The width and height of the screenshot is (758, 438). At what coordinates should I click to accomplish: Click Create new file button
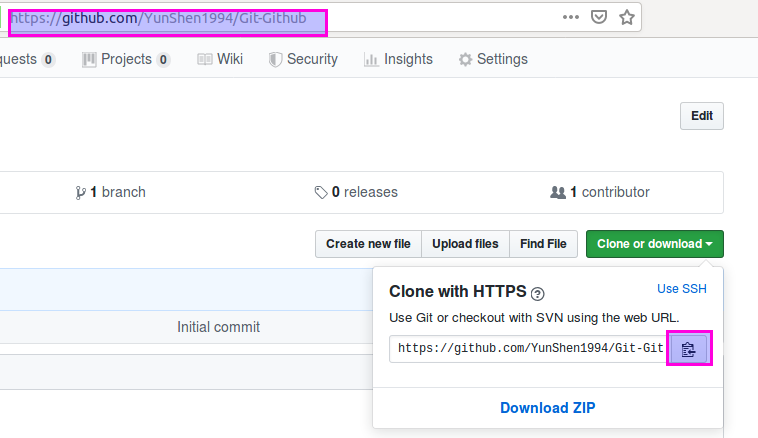tap(368, 244)
